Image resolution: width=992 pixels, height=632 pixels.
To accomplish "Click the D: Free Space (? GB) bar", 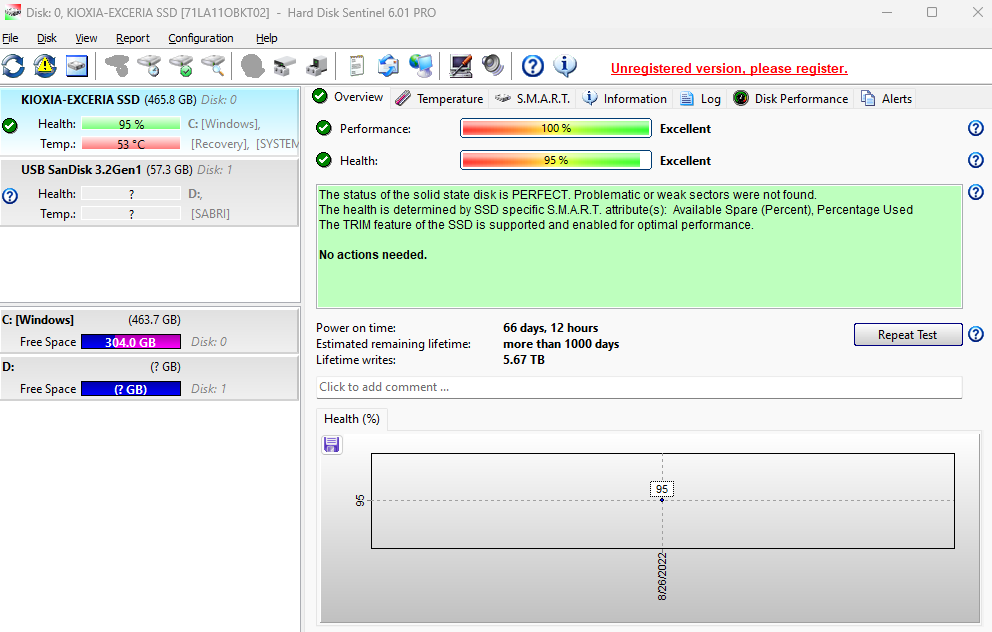I will (131, 388).
